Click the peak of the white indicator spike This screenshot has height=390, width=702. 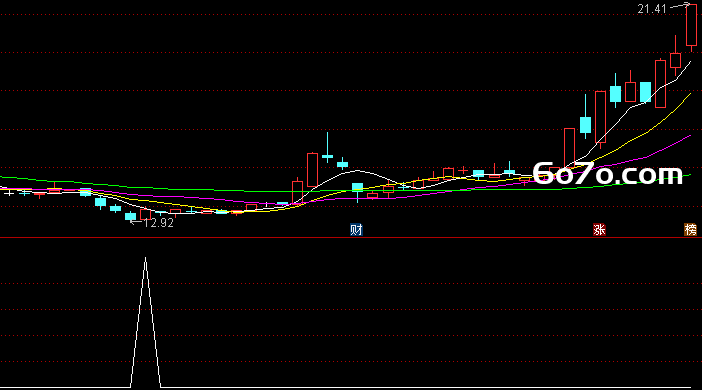tap(146, 258)
